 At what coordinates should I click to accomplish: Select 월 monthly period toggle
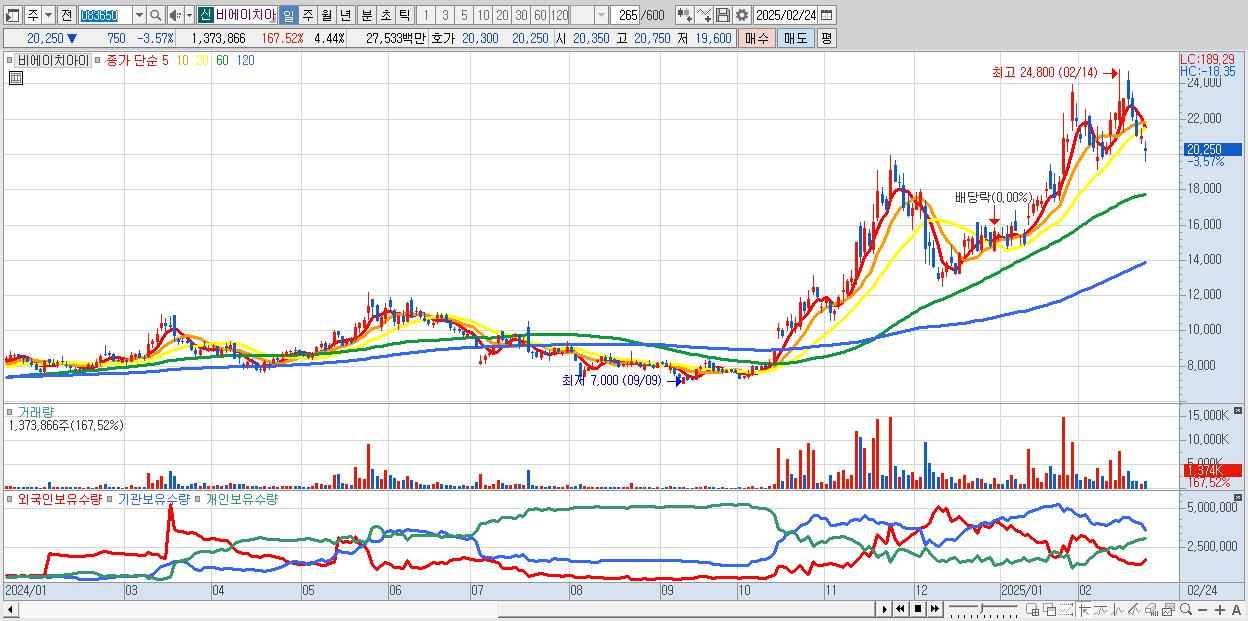click(326, 15)
